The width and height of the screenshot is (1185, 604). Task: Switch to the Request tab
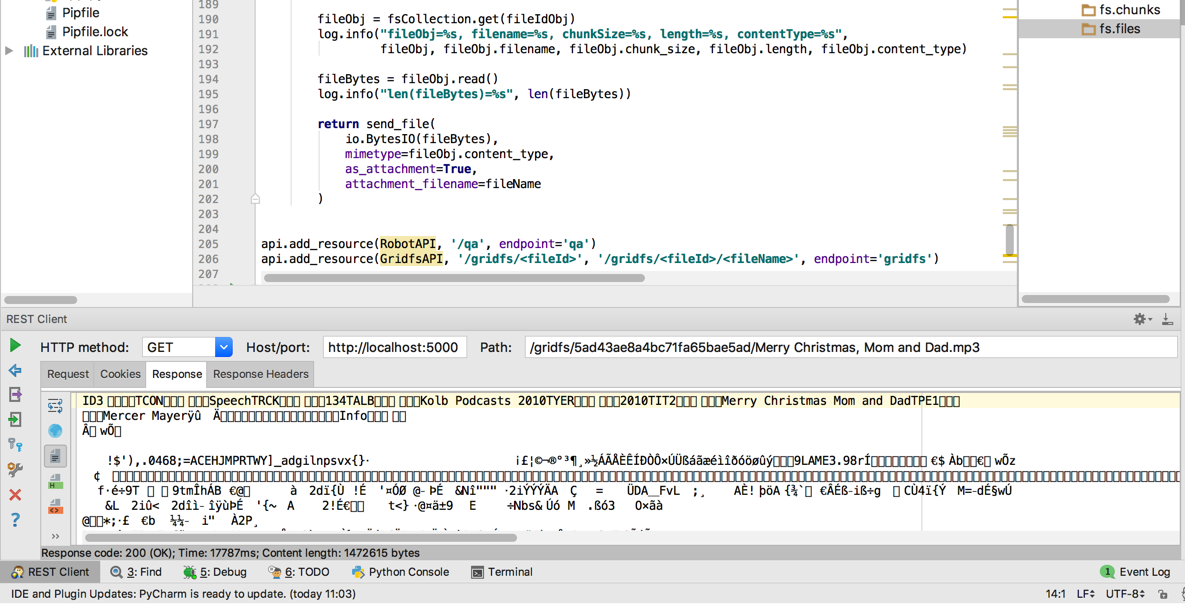point(68,374)
